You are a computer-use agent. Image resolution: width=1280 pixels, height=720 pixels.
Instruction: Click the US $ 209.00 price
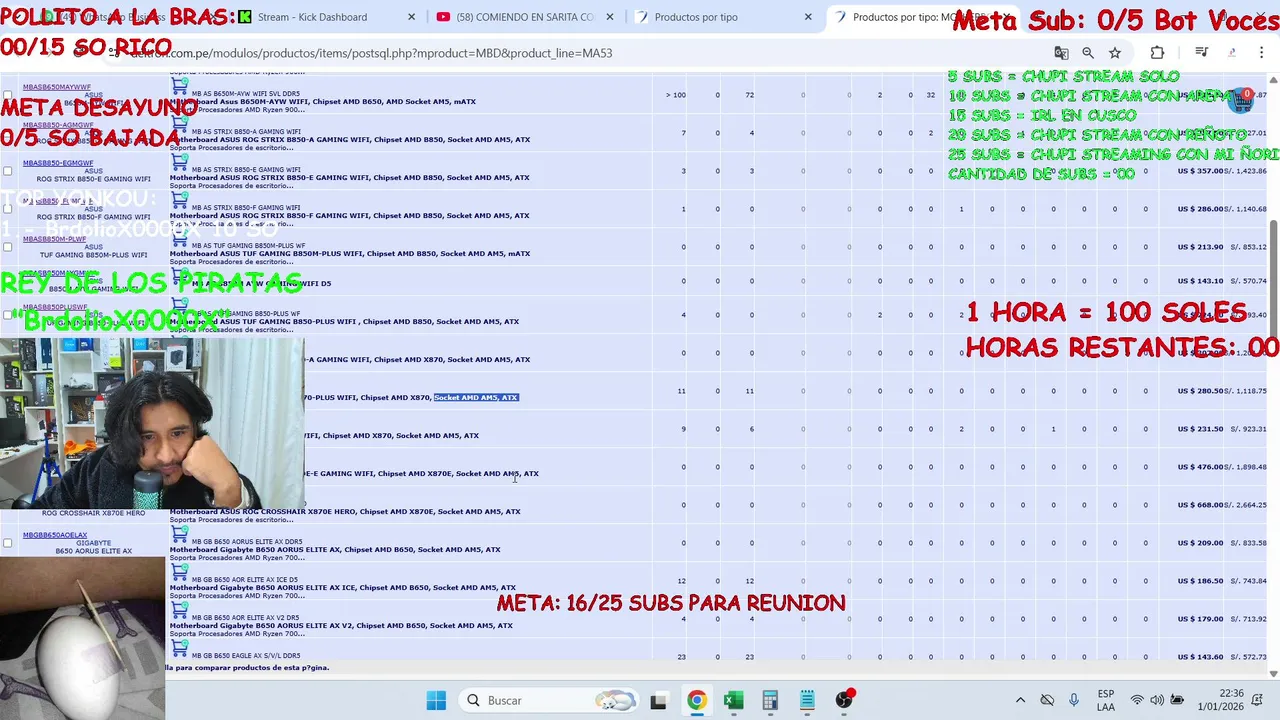[x=1201, y=543]
